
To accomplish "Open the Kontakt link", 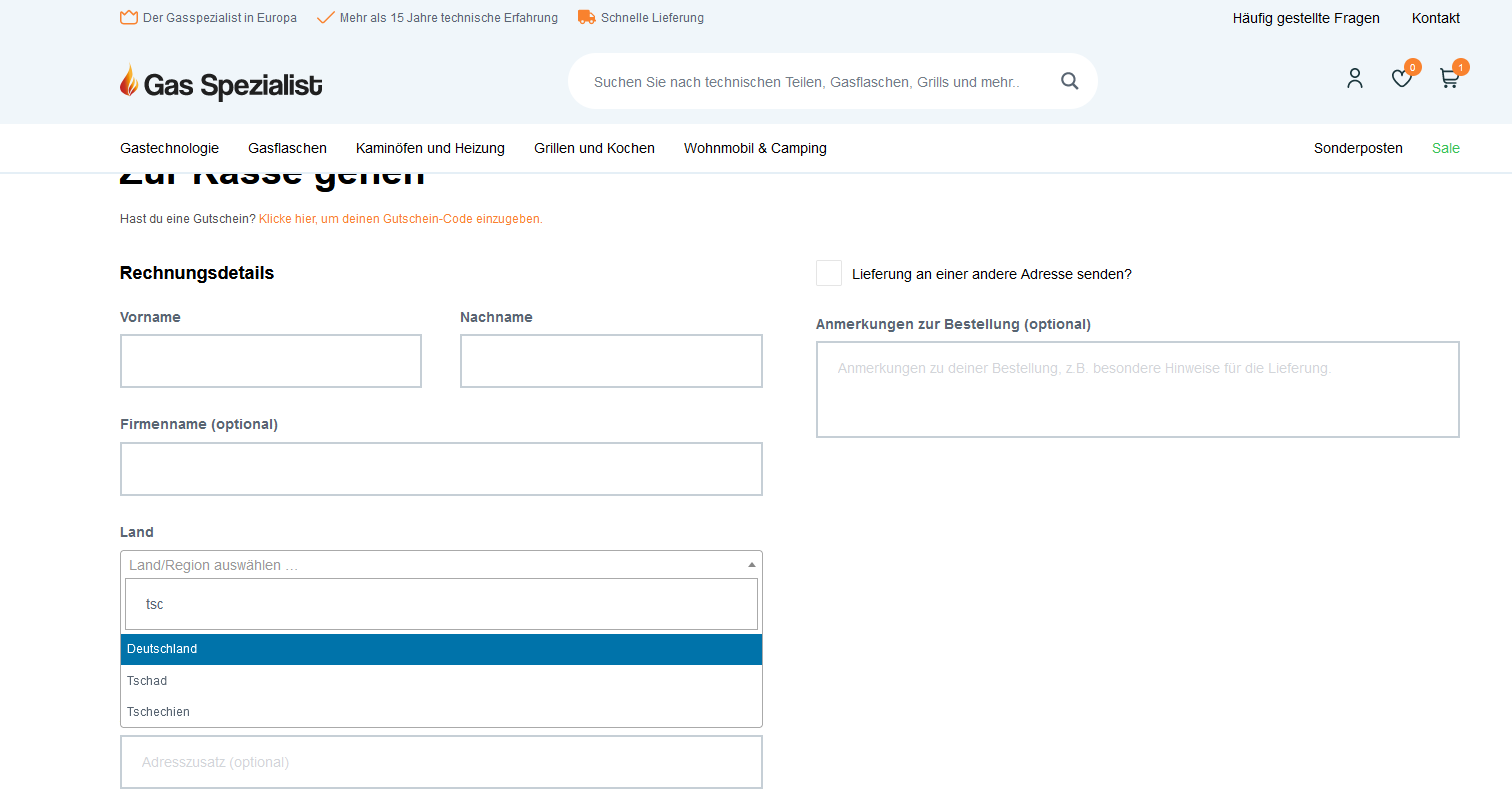I will pos(1436,18).
